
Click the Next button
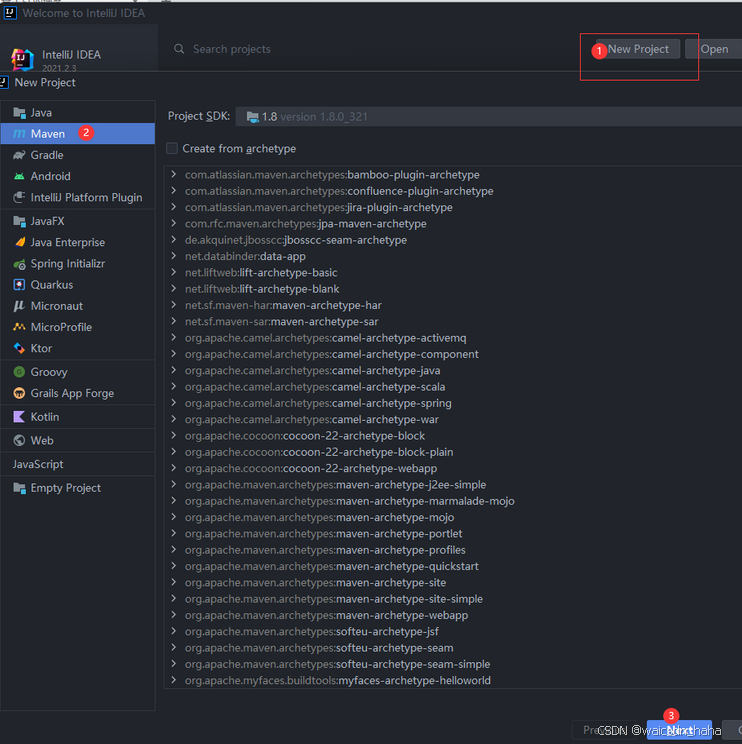tap(679, 730)
